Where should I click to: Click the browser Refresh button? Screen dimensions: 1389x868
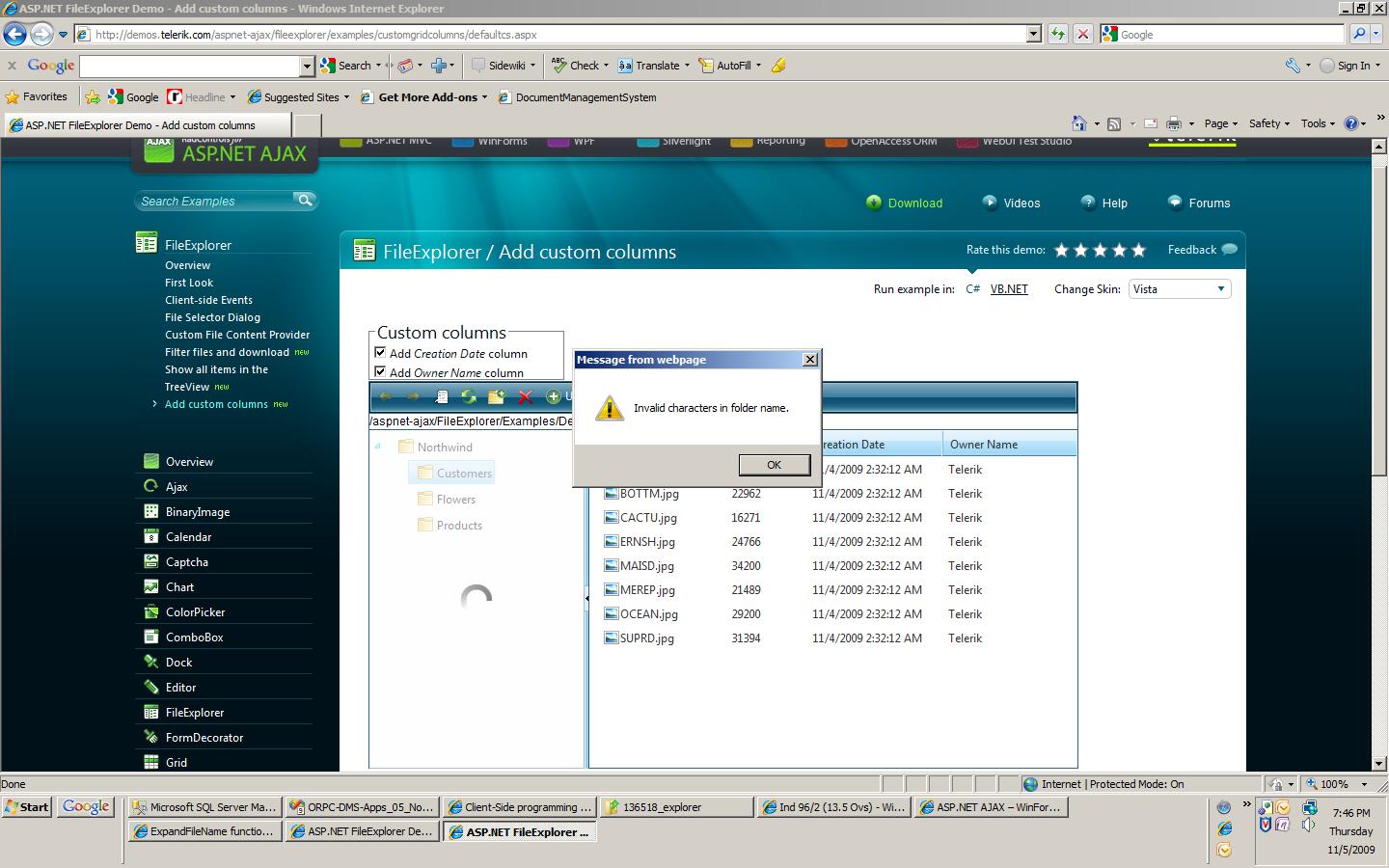[1058, 34]
